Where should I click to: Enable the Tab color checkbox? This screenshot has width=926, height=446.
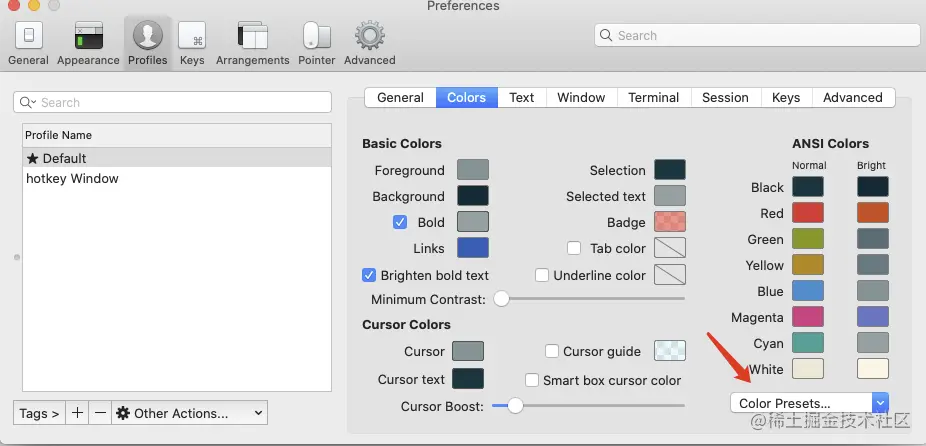(x=574, y=248)
